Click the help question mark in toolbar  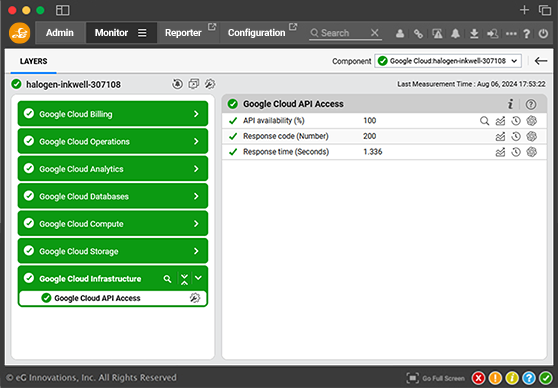click(527, 34)
